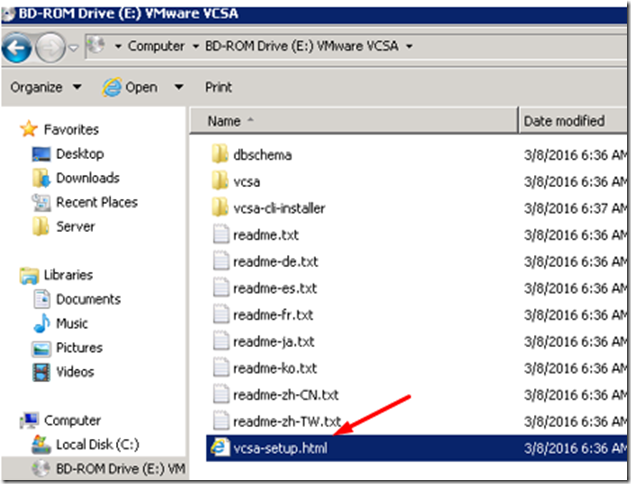Screen dimensions: 631x484
Task: Click Recent Places icon in sidebar
Action: pyautogui.click(x=41, y=202)
